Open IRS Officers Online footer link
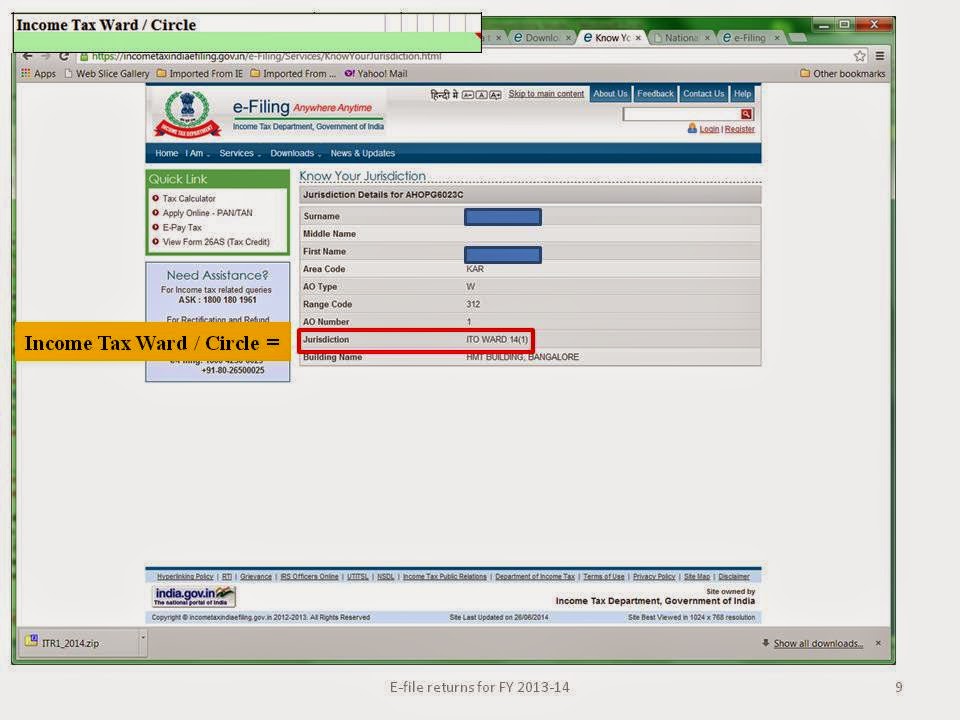Image resolution: width=960 pixels, height=720 pixels. click(309, 577)
